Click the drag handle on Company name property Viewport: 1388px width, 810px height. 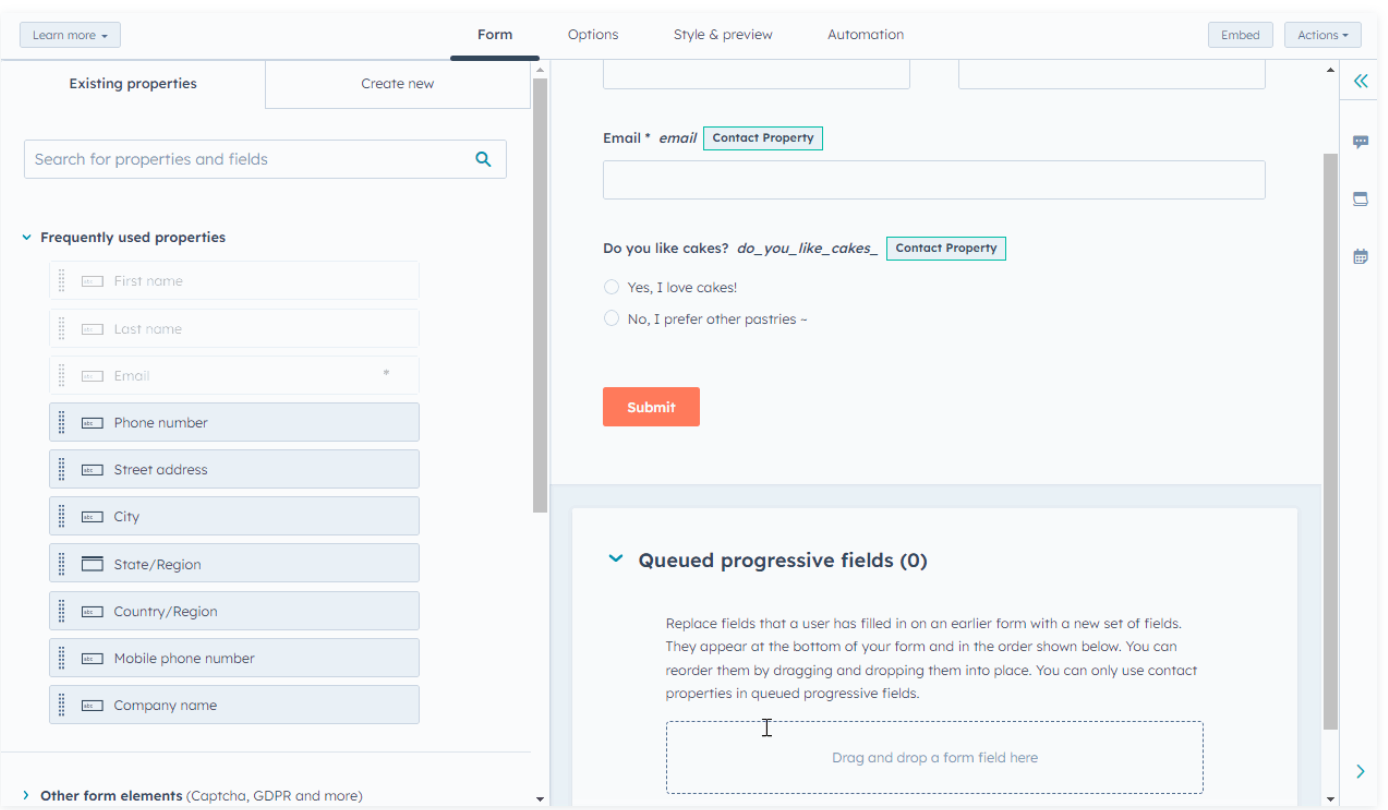(61, 704)
